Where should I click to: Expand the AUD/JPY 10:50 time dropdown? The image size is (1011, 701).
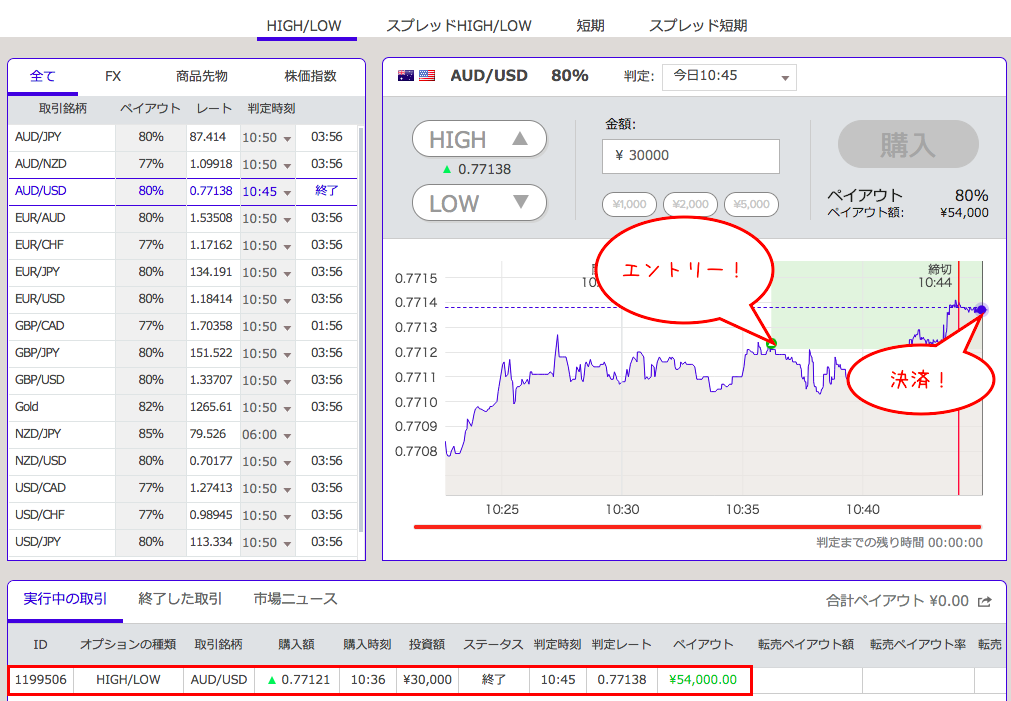click(267, 137)
